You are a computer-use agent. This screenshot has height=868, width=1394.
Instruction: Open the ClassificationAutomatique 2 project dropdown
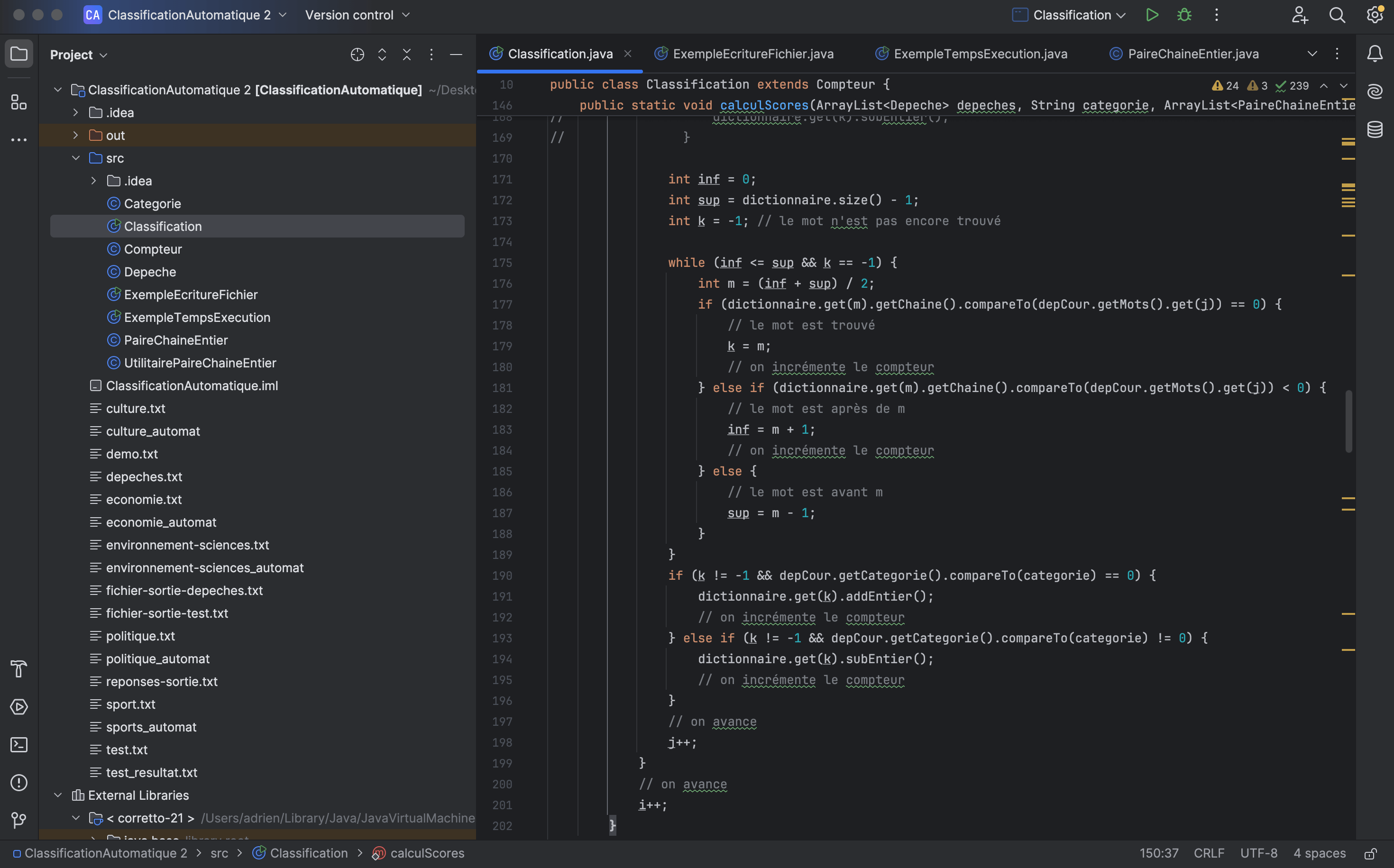pos(185,15)
